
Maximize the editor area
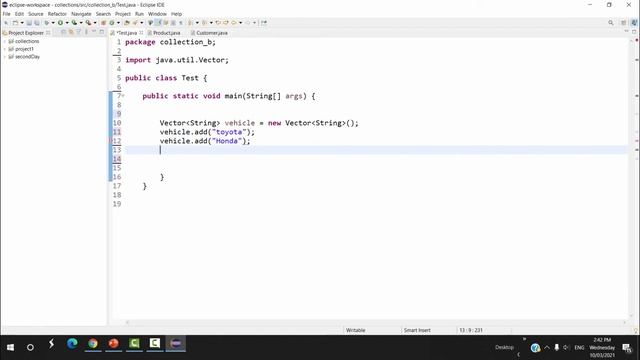(634, 32)
